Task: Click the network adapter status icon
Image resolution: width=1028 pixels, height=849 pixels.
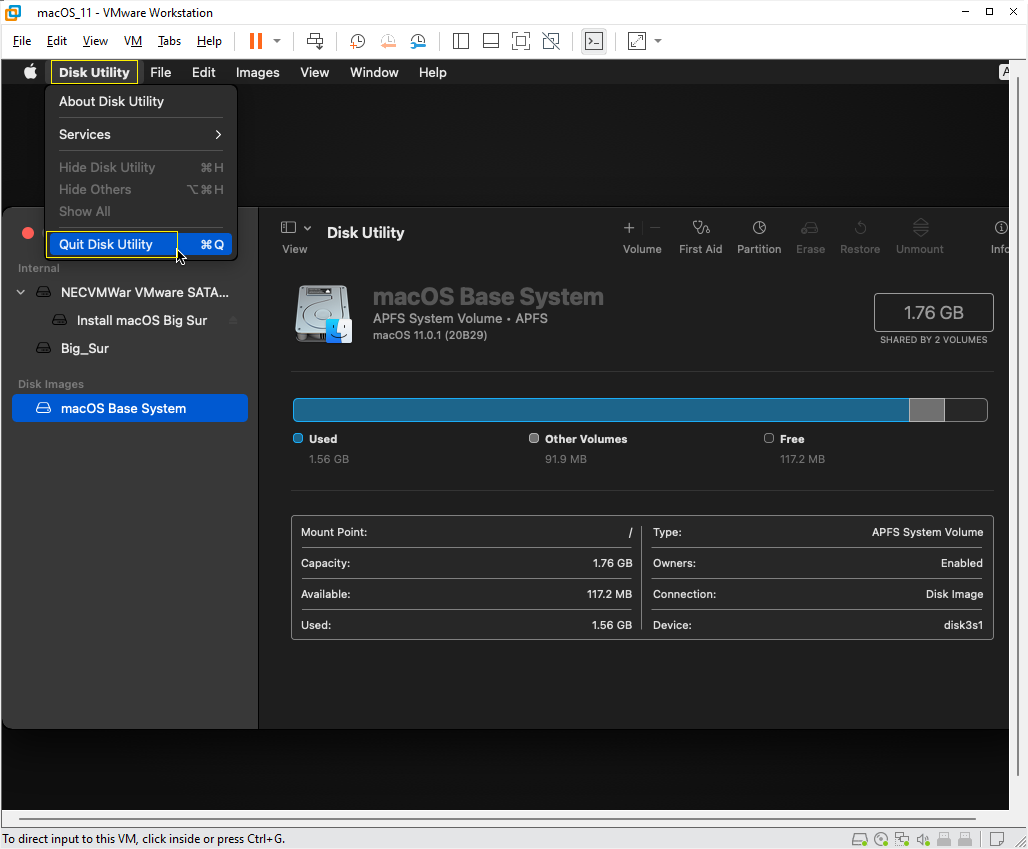Action: tap(902, 839)
